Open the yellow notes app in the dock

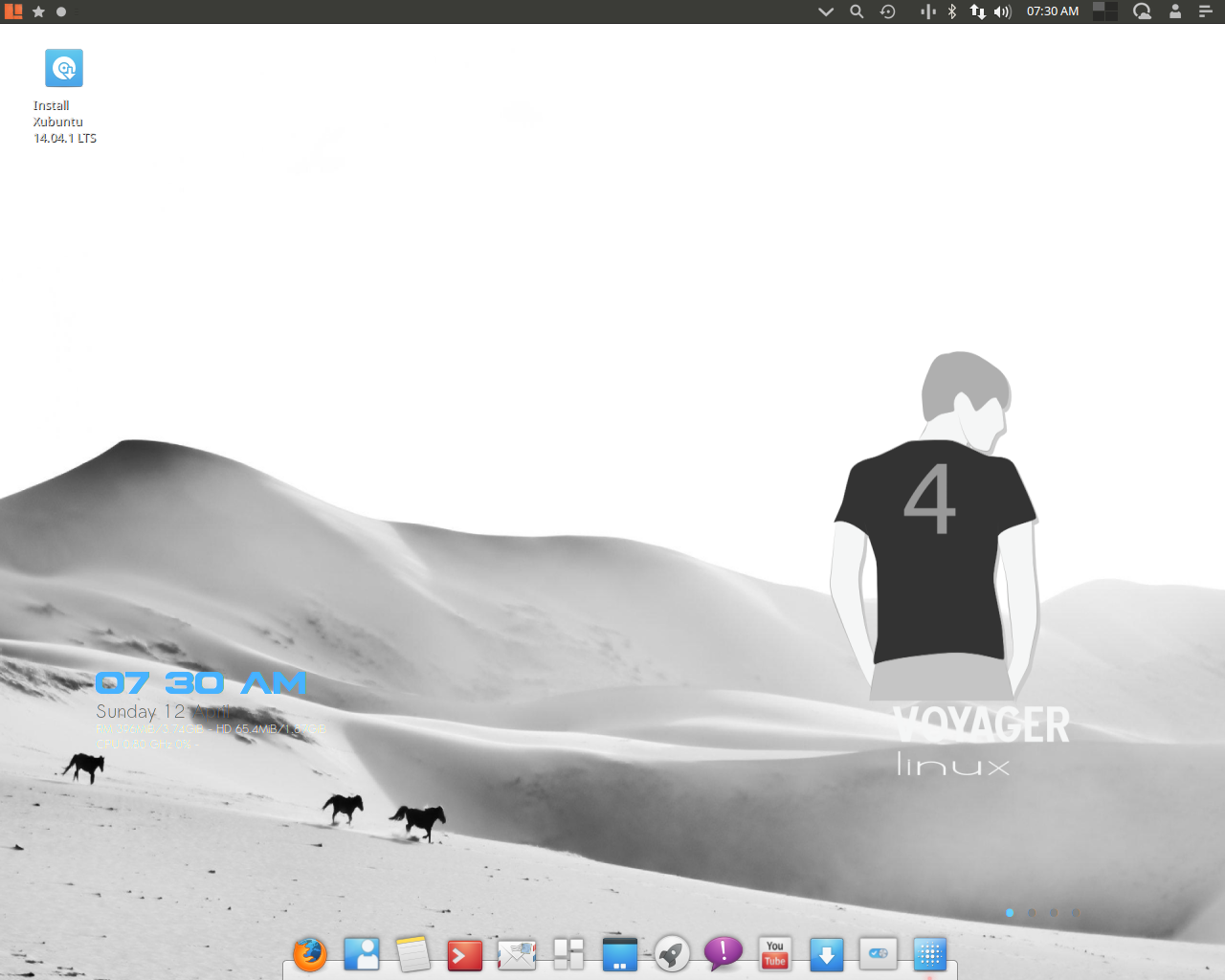click(x=413, y=954)
